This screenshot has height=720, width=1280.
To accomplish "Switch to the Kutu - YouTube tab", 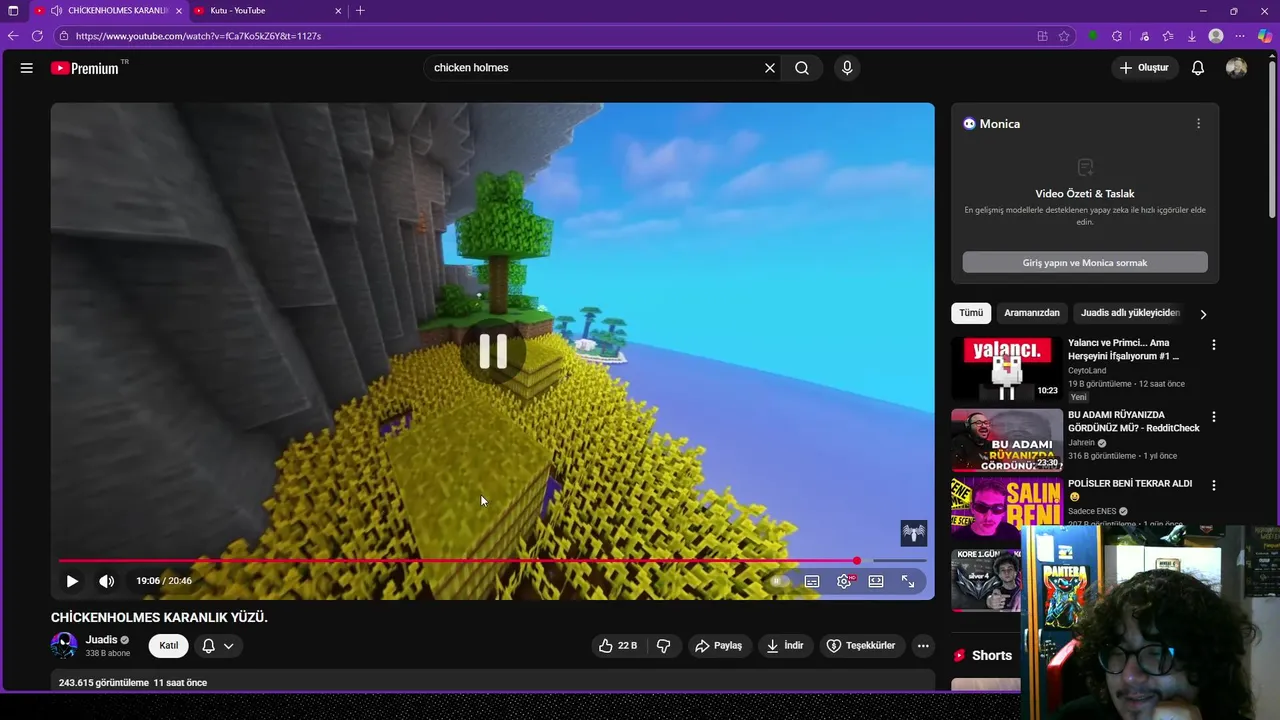I will pyautogui.click(x=267, y=11).
